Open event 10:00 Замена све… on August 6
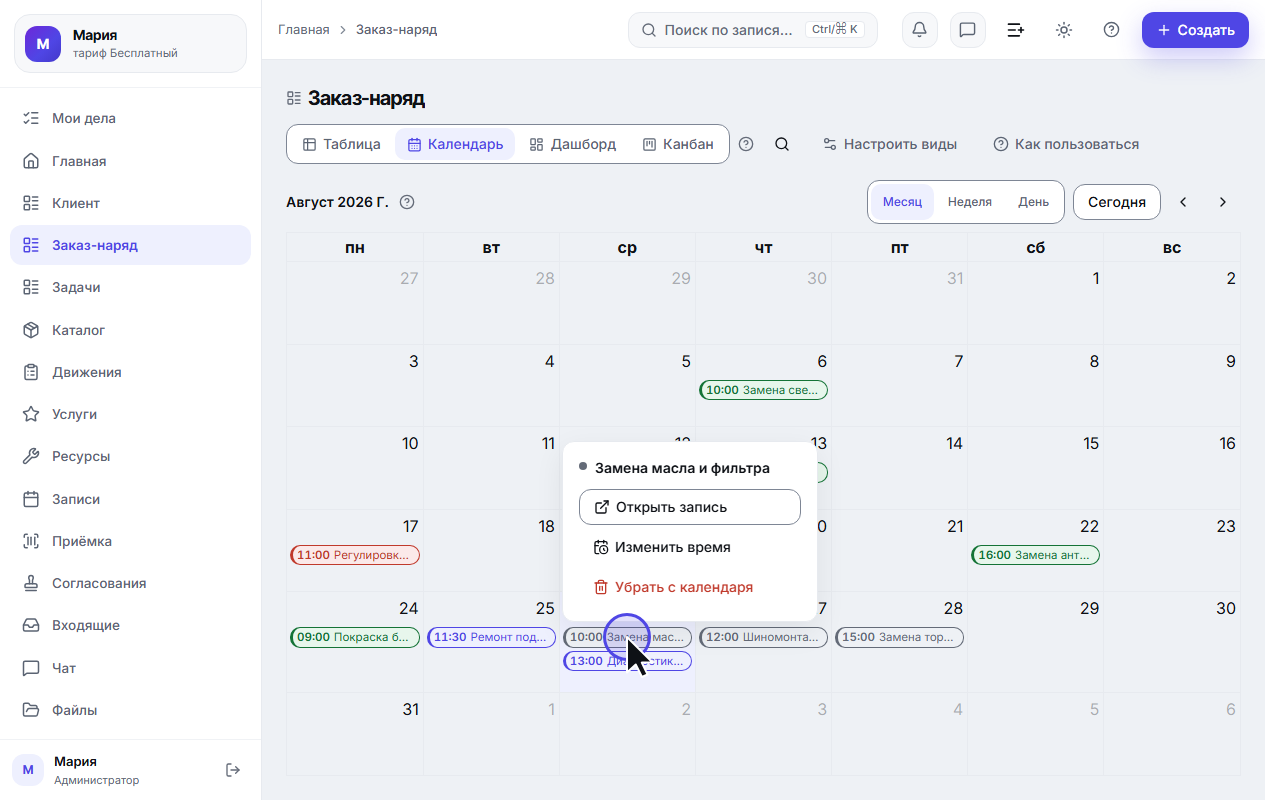The image size is (1280, 800). (763, 390)
